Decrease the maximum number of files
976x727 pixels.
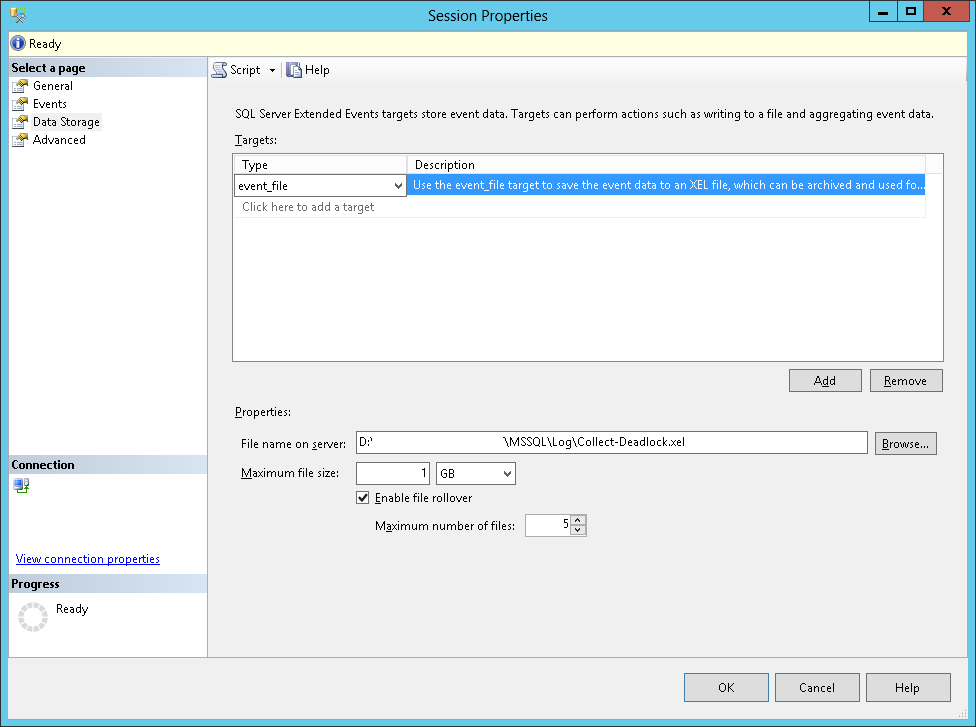tap(578, 530)
